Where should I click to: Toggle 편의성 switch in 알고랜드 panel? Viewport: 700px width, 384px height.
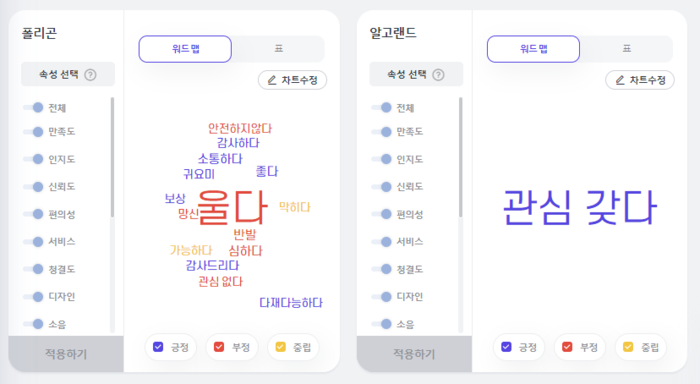click(382, 214)
